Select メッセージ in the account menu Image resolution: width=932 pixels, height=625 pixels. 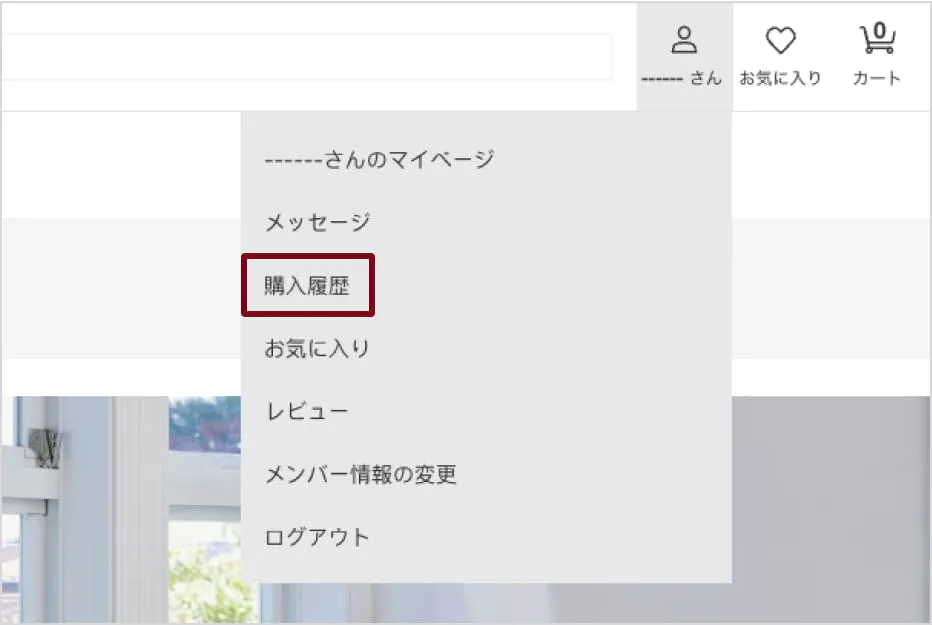click(x=317, y=222)
